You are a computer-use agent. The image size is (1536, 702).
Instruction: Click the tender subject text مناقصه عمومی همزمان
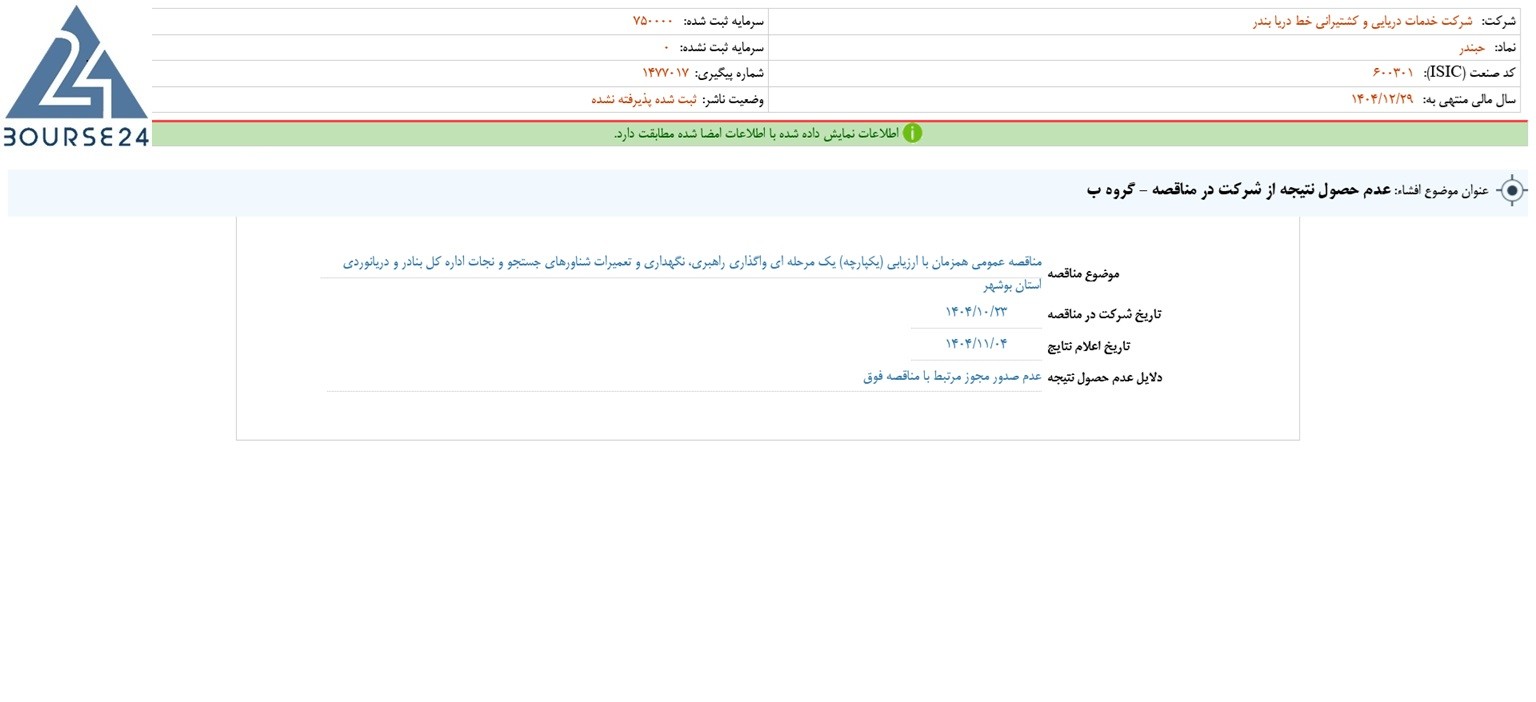pos(693,262)
